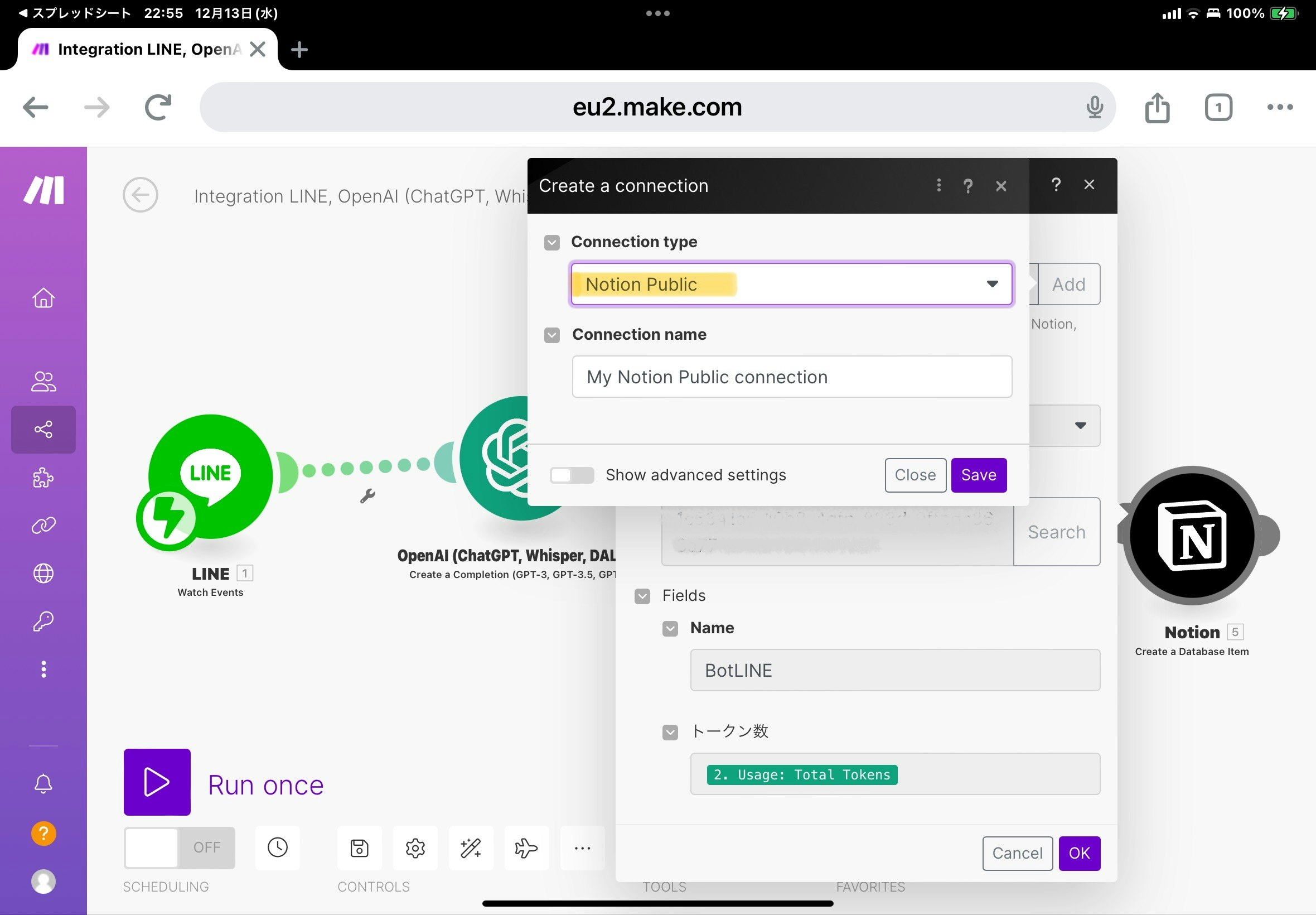The width and height of the screenshot is (1316, 915).
Task: Click the Connection name input field
Action: click(x=791, y=377)
